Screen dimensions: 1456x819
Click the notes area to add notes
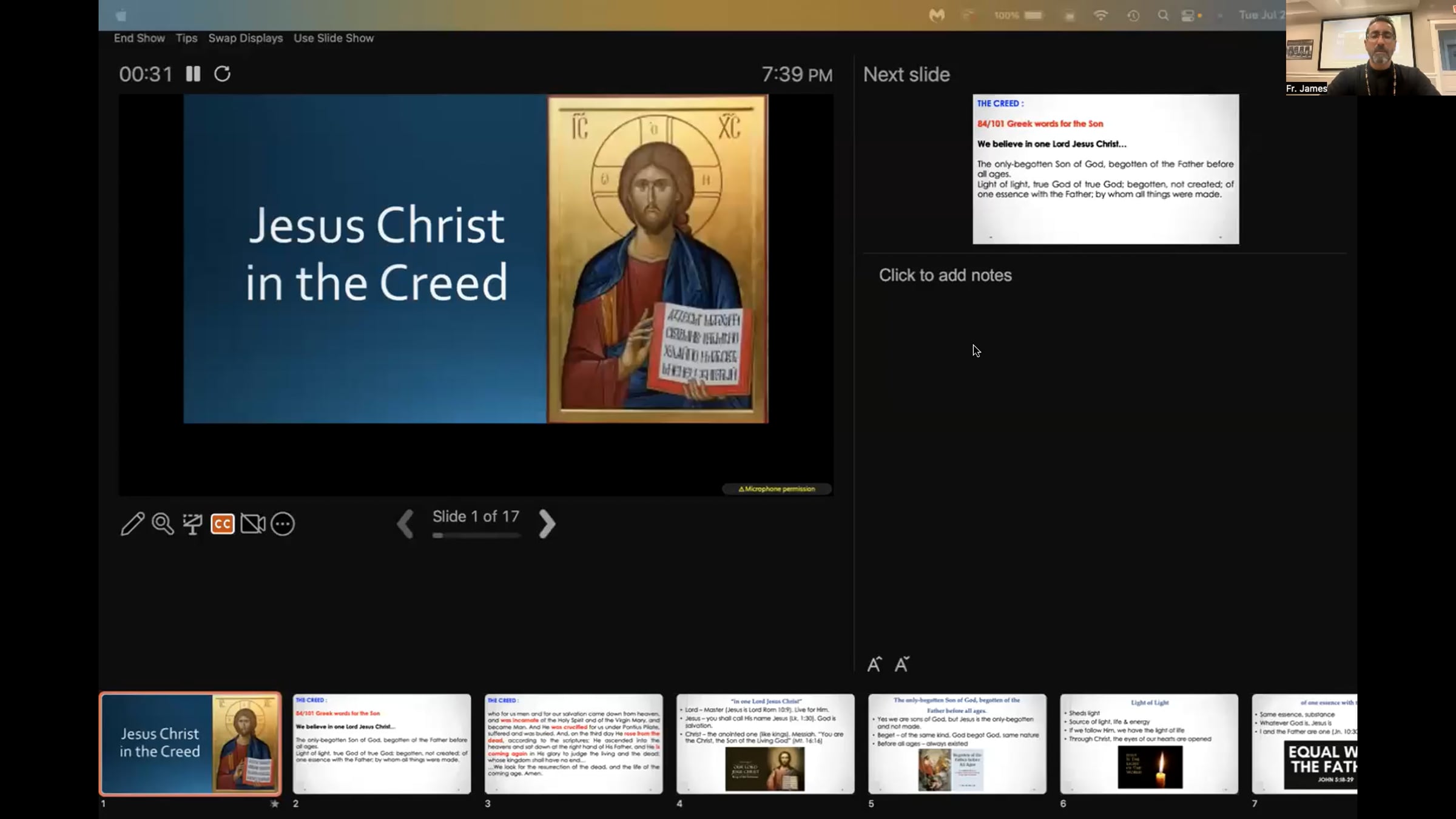point(945,275)
